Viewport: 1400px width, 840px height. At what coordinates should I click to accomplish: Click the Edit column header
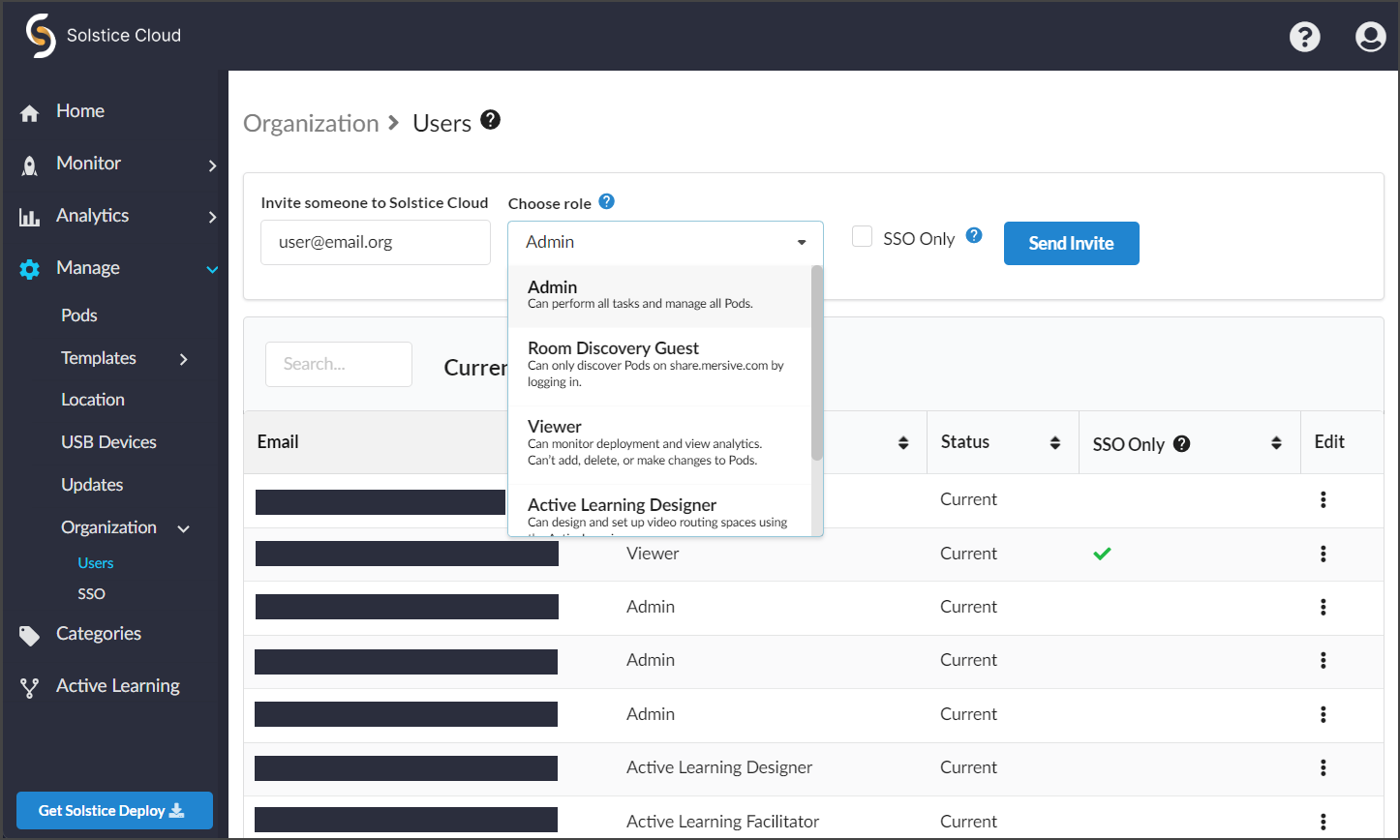coord(1329,442)
